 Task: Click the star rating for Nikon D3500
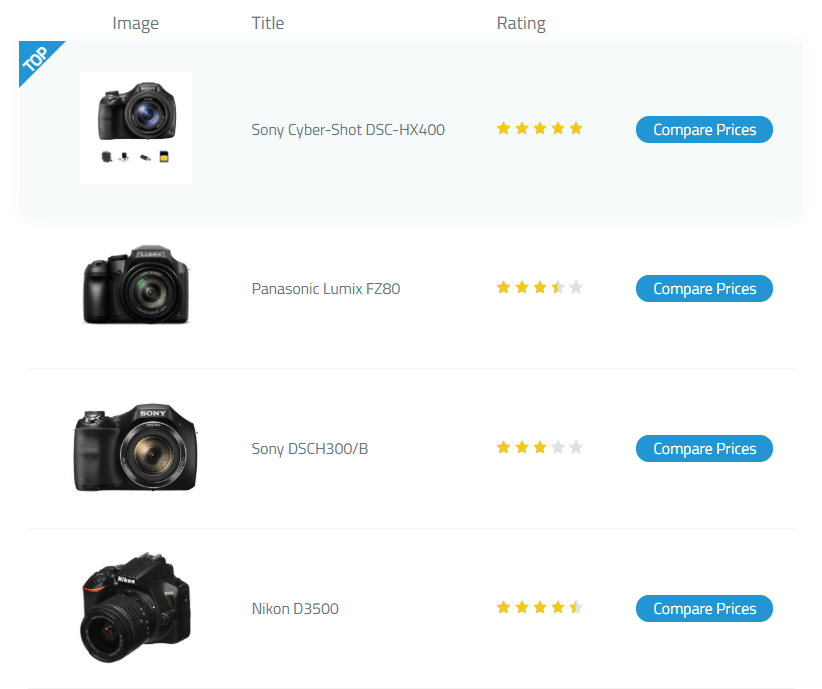(539, 607)
